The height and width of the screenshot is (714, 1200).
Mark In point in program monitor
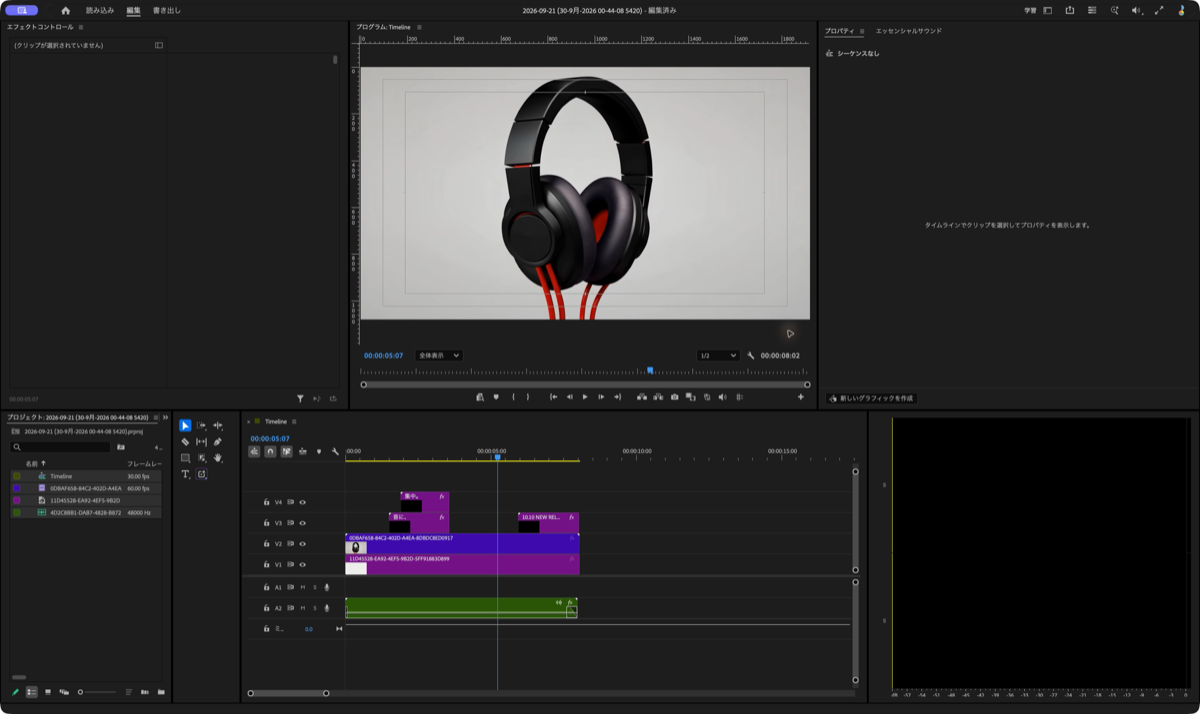click(x=514, y=397)
